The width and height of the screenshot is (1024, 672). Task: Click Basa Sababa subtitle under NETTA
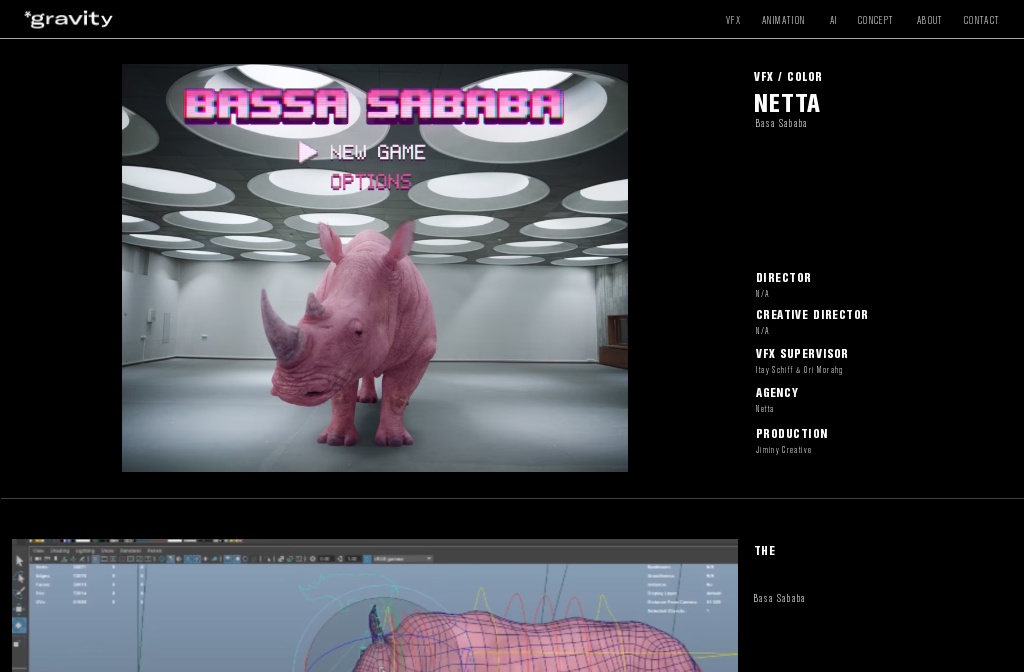[780, 123]
